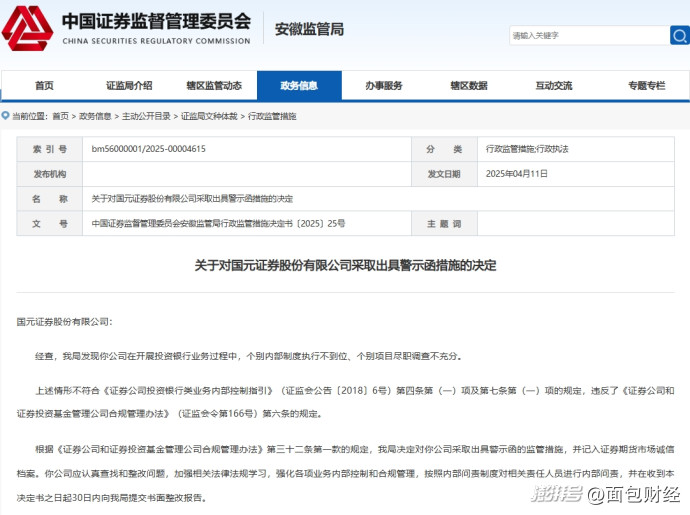
Task: Click 主动公开目录 breadcrumb link
Action: (146, 116)
